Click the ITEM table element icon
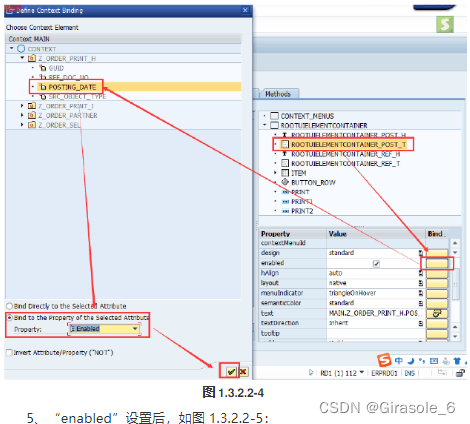 (285, 173)
